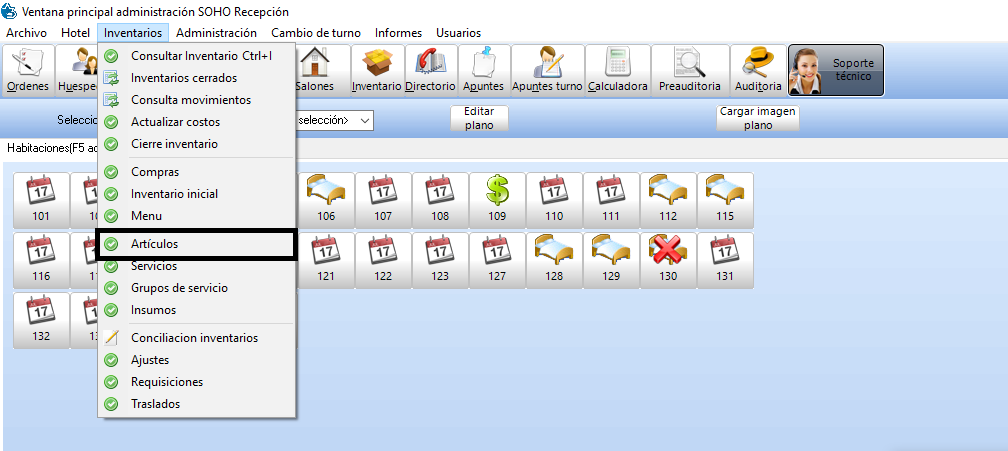Select room 106 bed thumbnail
The height and width of the screenshot is (451, 1008).
(x=326, y=200)
